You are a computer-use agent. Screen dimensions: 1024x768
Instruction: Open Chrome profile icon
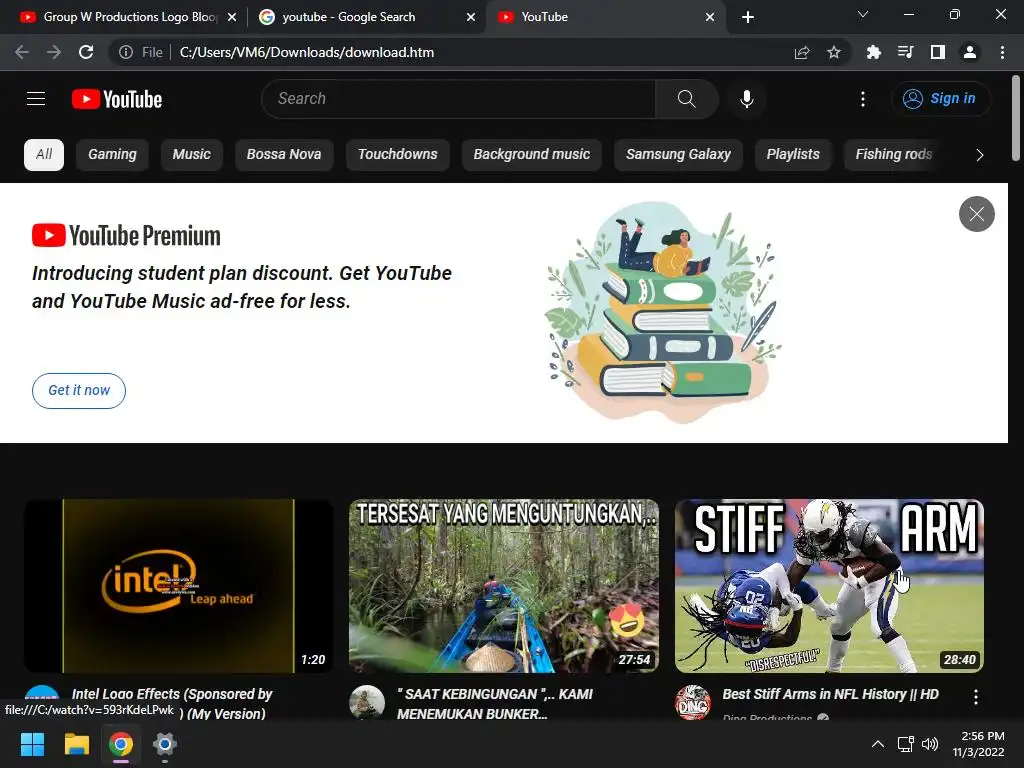(970, 52)
